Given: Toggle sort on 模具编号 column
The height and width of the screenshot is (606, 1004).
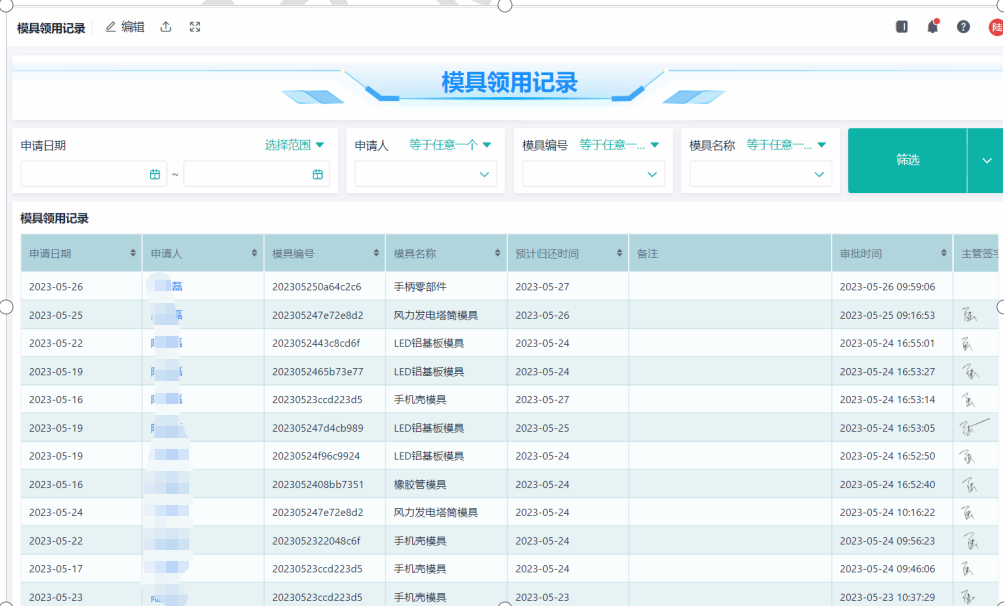Looking at the screenshot, I should pyautogui.click(x=377, y=254).
